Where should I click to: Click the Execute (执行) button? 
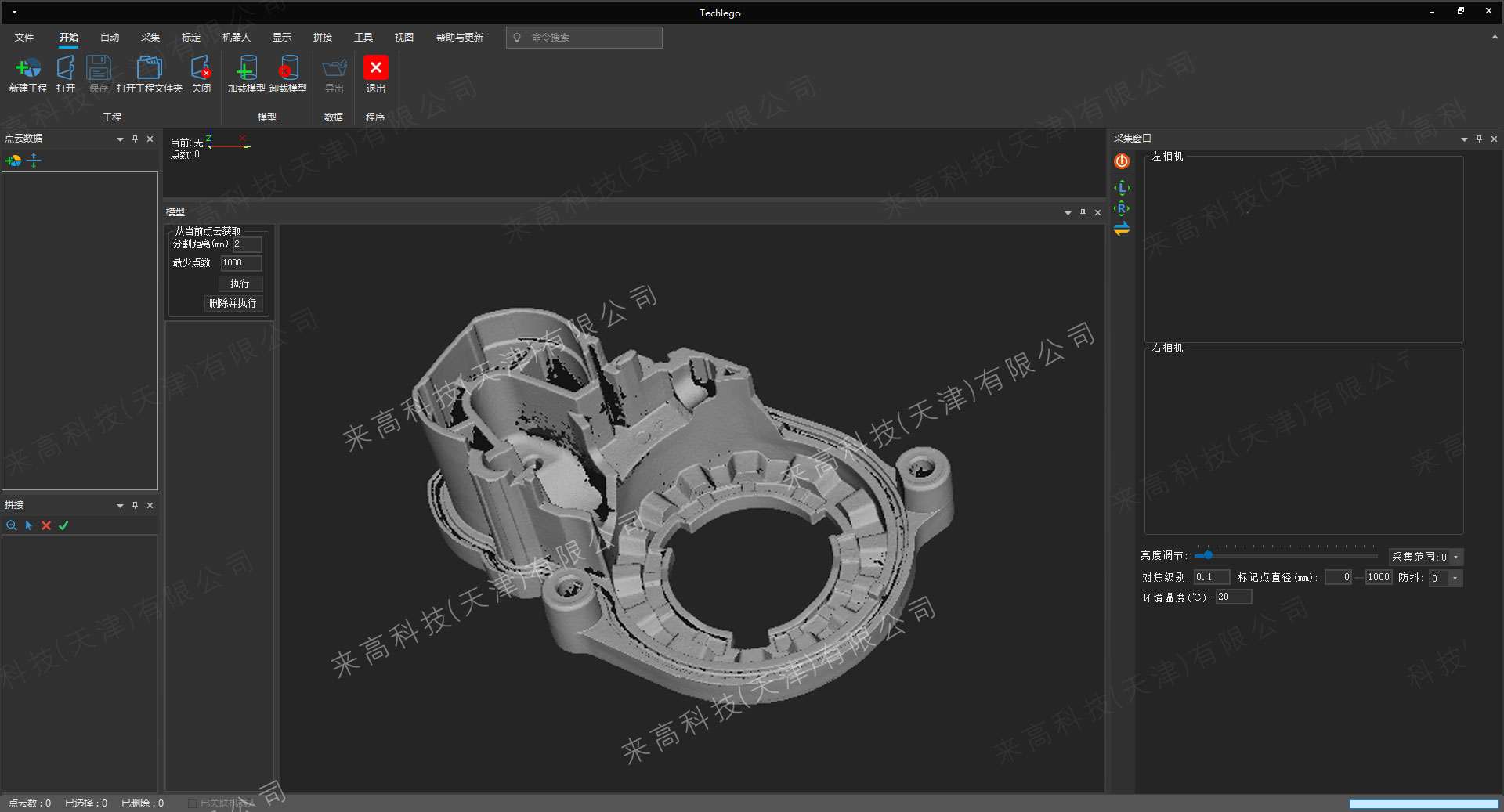[x=240, y=283]
